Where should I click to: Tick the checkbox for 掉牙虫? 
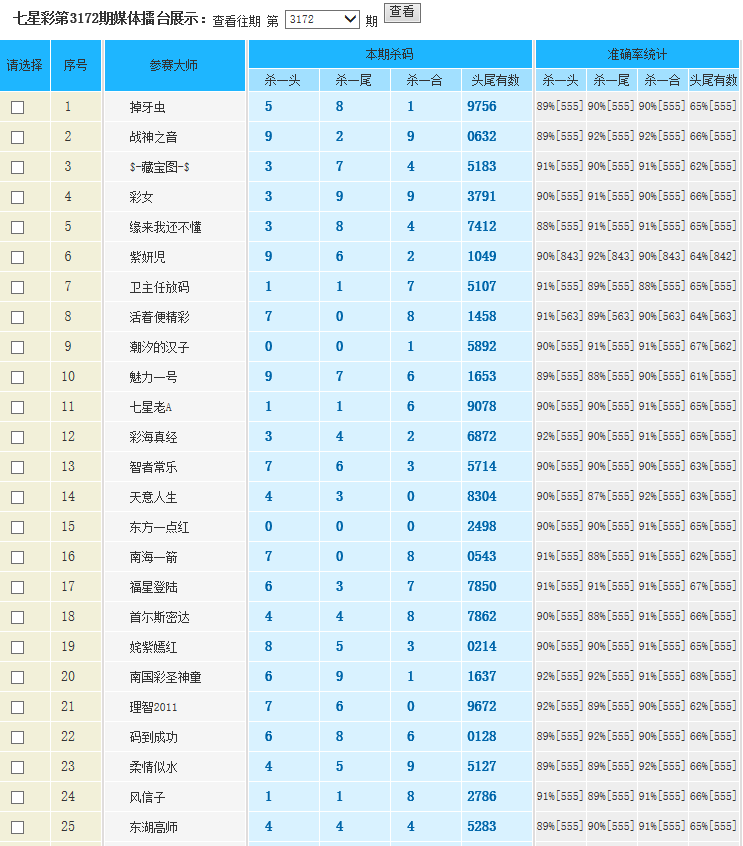(x=17, y=108)
